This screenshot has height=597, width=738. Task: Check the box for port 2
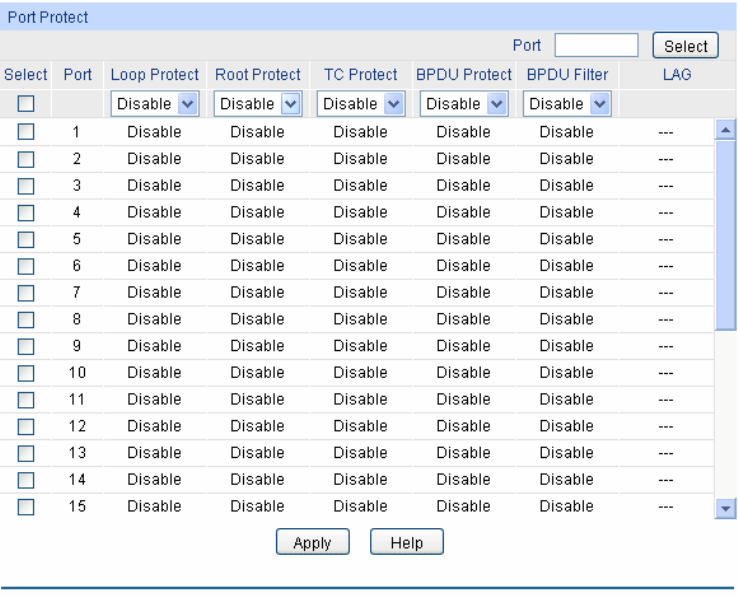(x=26, y=159)
